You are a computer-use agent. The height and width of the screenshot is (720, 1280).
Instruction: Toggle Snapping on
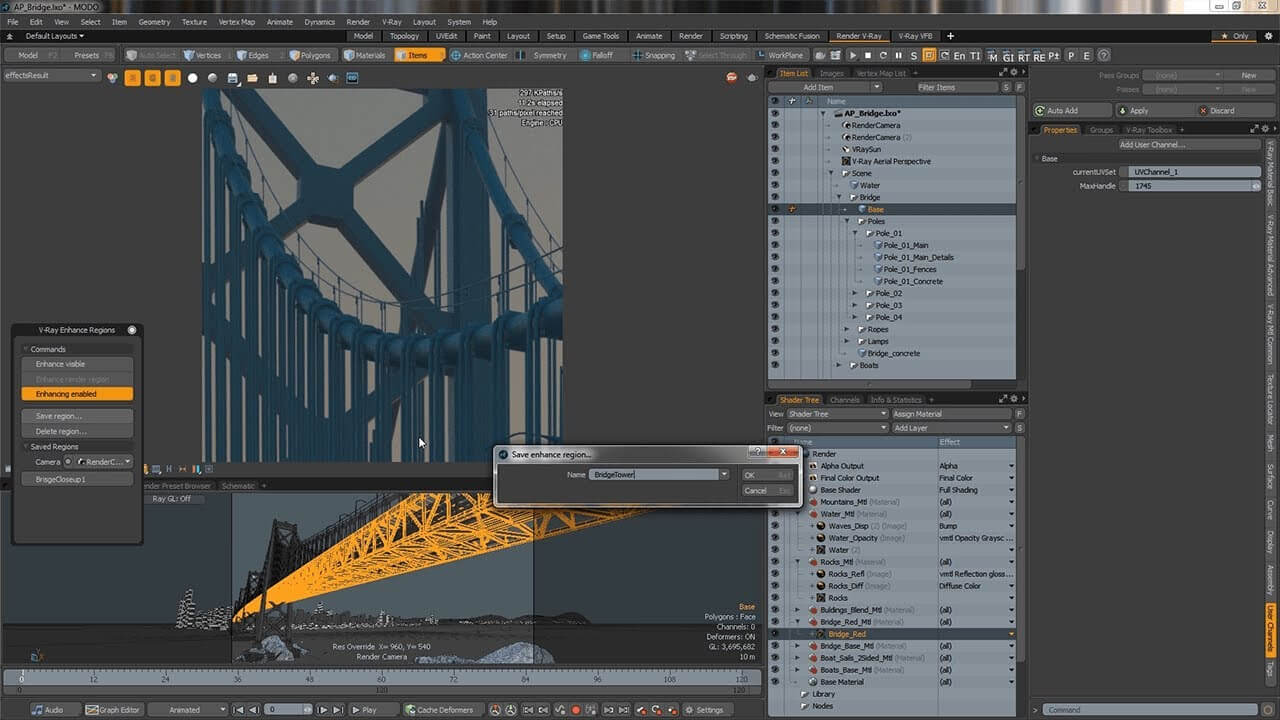(653, 55)
